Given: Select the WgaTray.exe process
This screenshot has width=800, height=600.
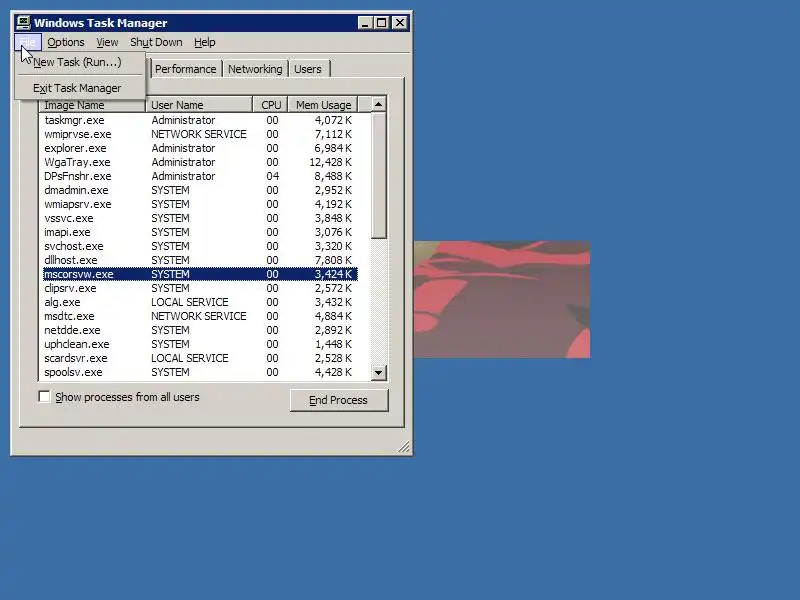Looking at the screenshot, I should 200,162.
